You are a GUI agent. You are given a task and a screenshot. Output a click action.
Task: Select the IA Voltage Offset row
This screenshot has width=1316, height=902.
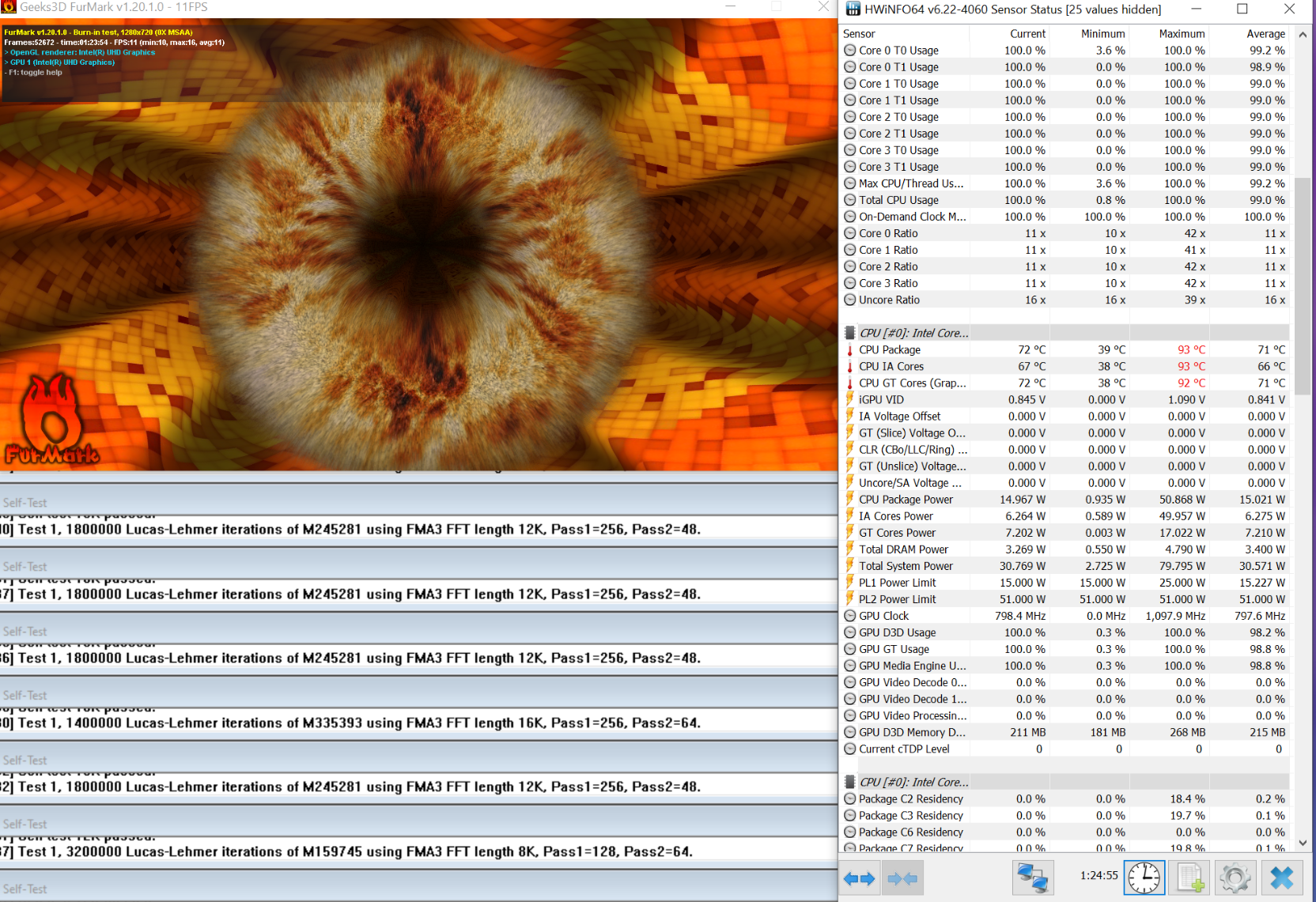click(x=1065, y=416)
